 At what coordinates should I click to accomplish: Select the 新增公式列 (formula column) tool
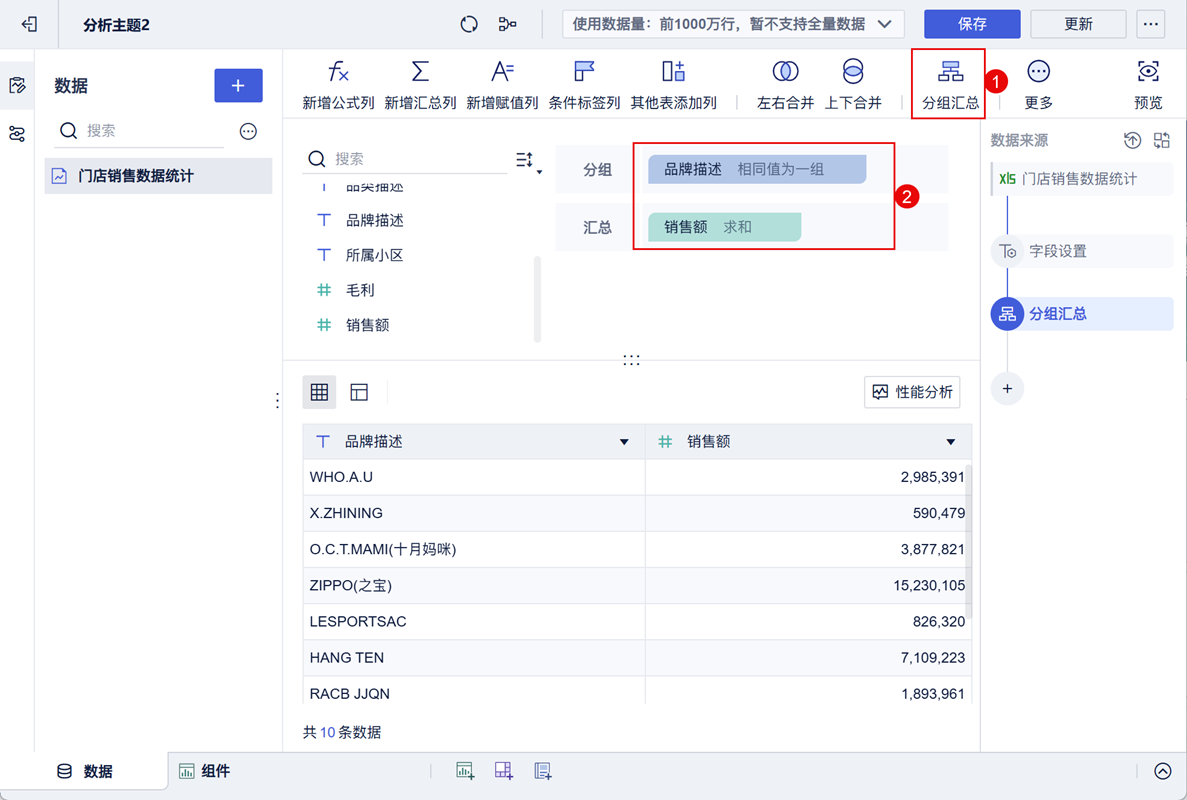(x=337, y=82)
